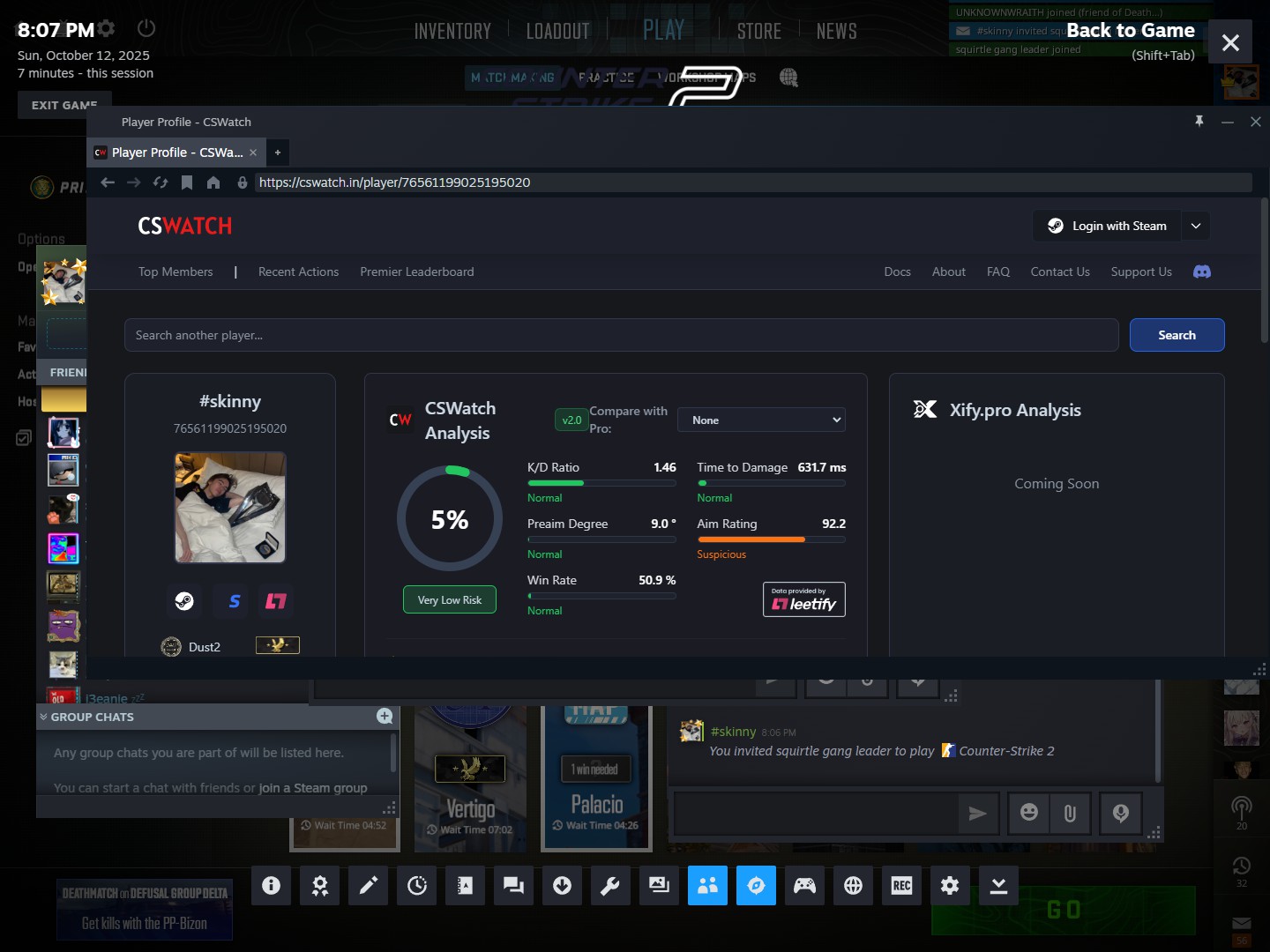
Task: Click the CSWatch logo
Action: click(x=185, y=227)
